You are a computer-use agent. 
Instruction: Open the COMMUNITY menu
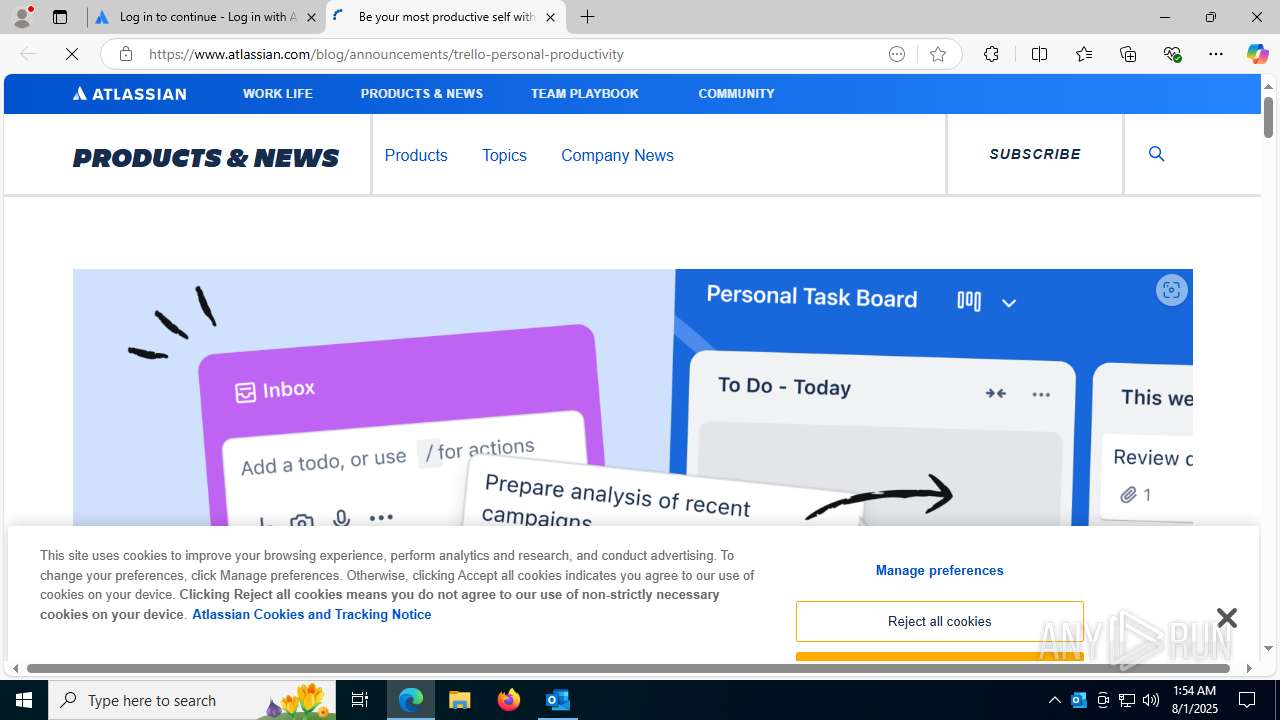pyautogui.click(x=736, y=93)
